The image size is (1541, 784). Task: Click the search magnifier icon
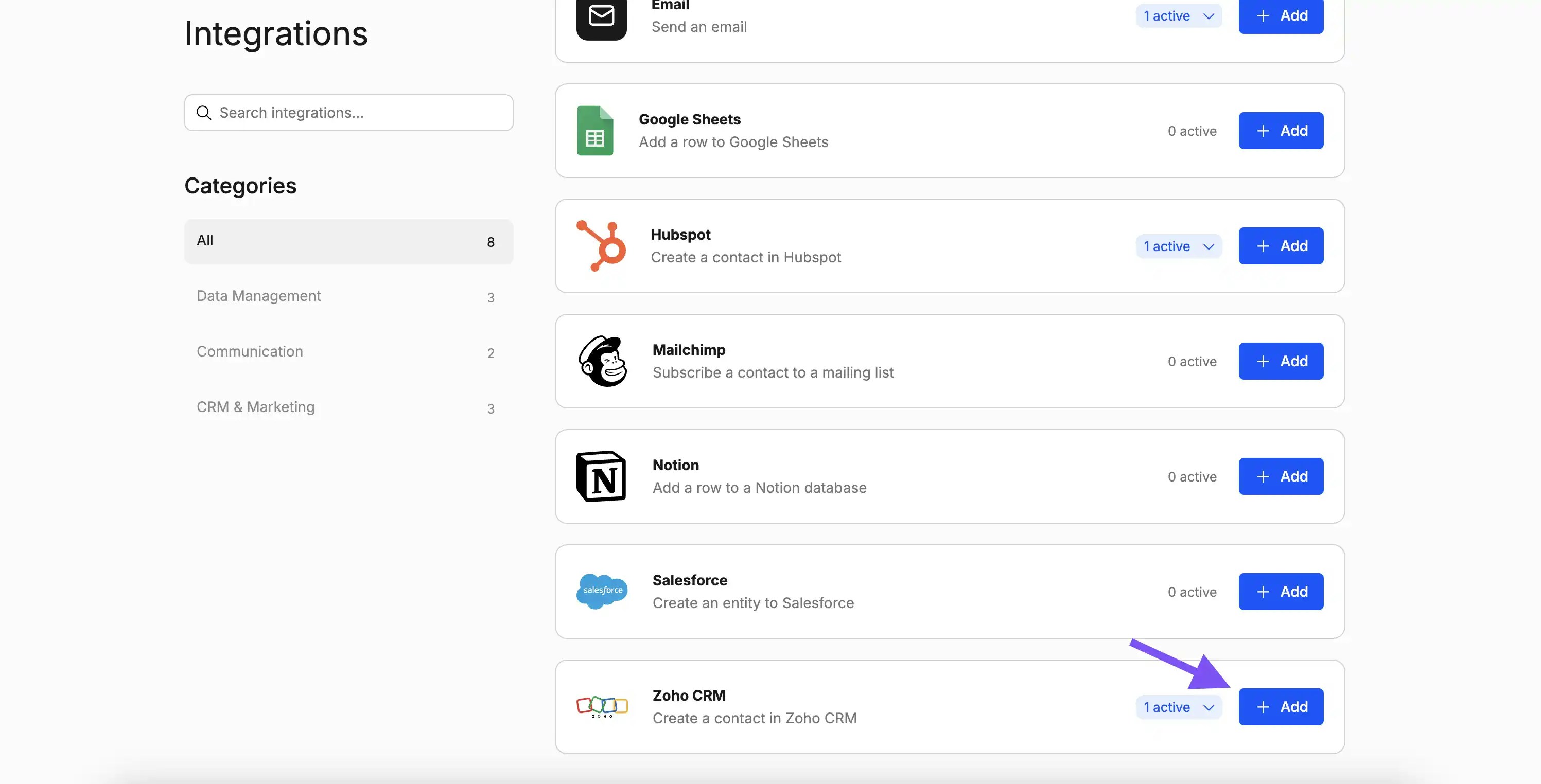pyautogui.click(x=204, y=113)
